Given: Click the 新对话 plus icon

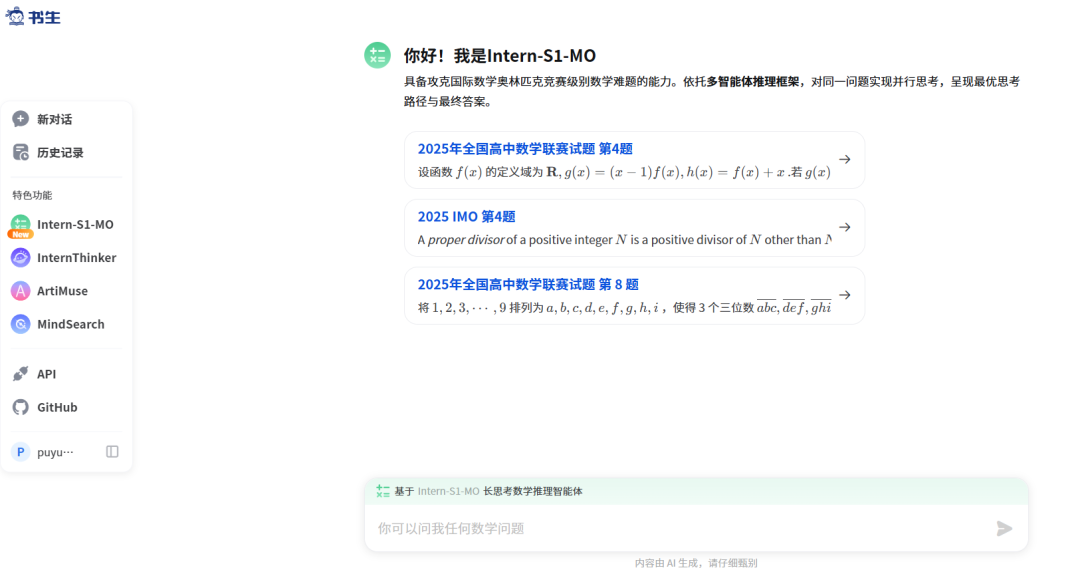Looking at the screenshot, I should [x=21, y=119].
